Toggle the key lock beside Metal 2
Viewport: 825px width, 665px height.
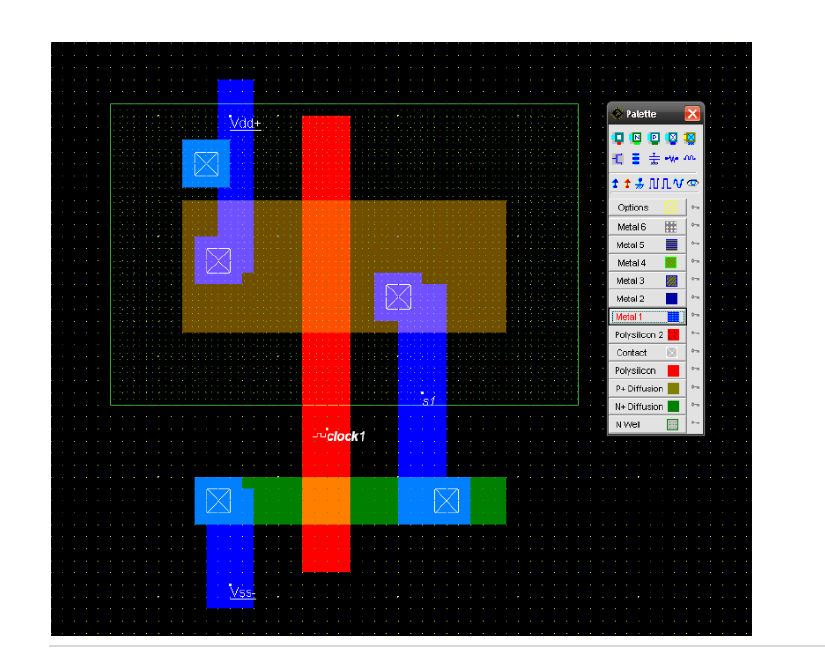point(695,297)
